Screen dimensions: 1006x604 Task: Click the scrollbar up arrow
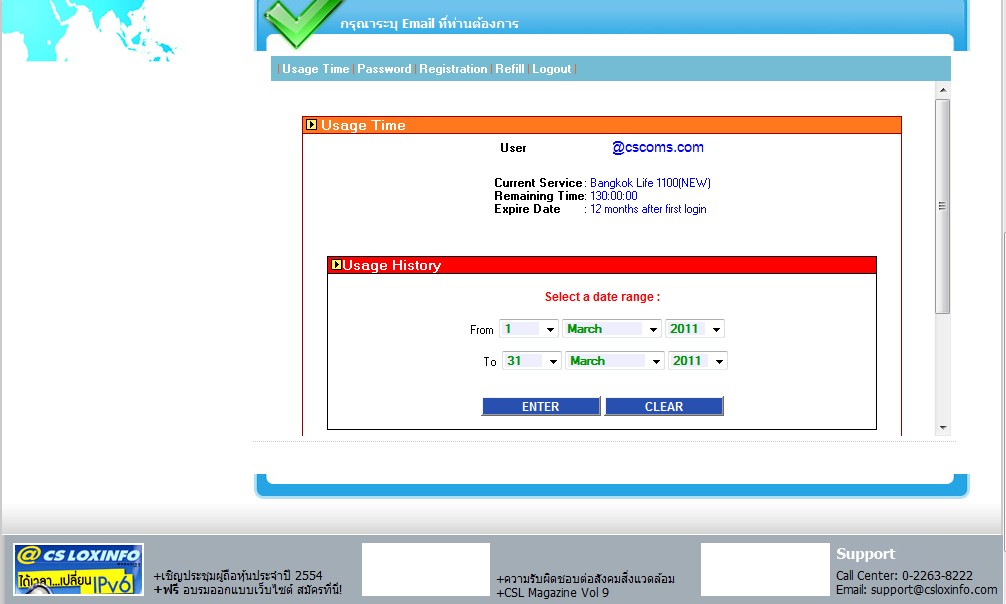point(942,90)
